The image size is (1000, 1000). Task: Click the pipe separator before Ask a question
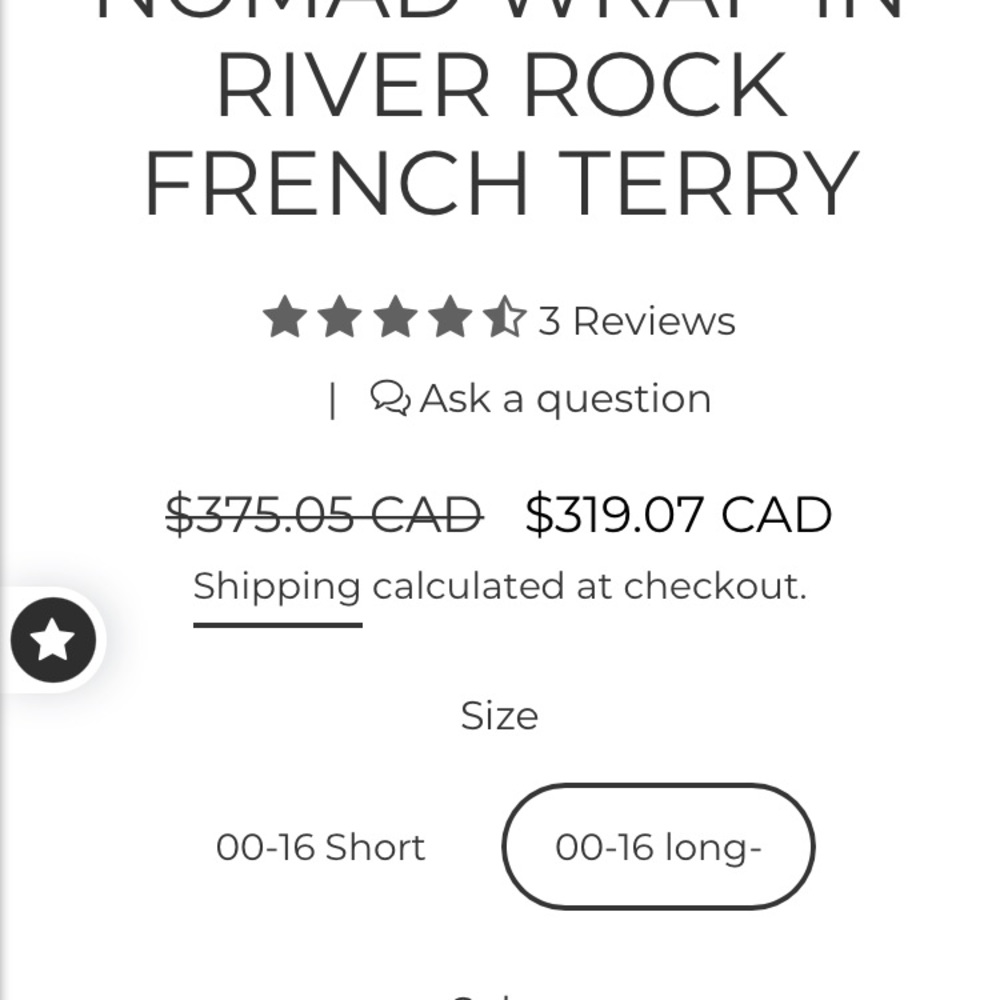tap(332, 400)
